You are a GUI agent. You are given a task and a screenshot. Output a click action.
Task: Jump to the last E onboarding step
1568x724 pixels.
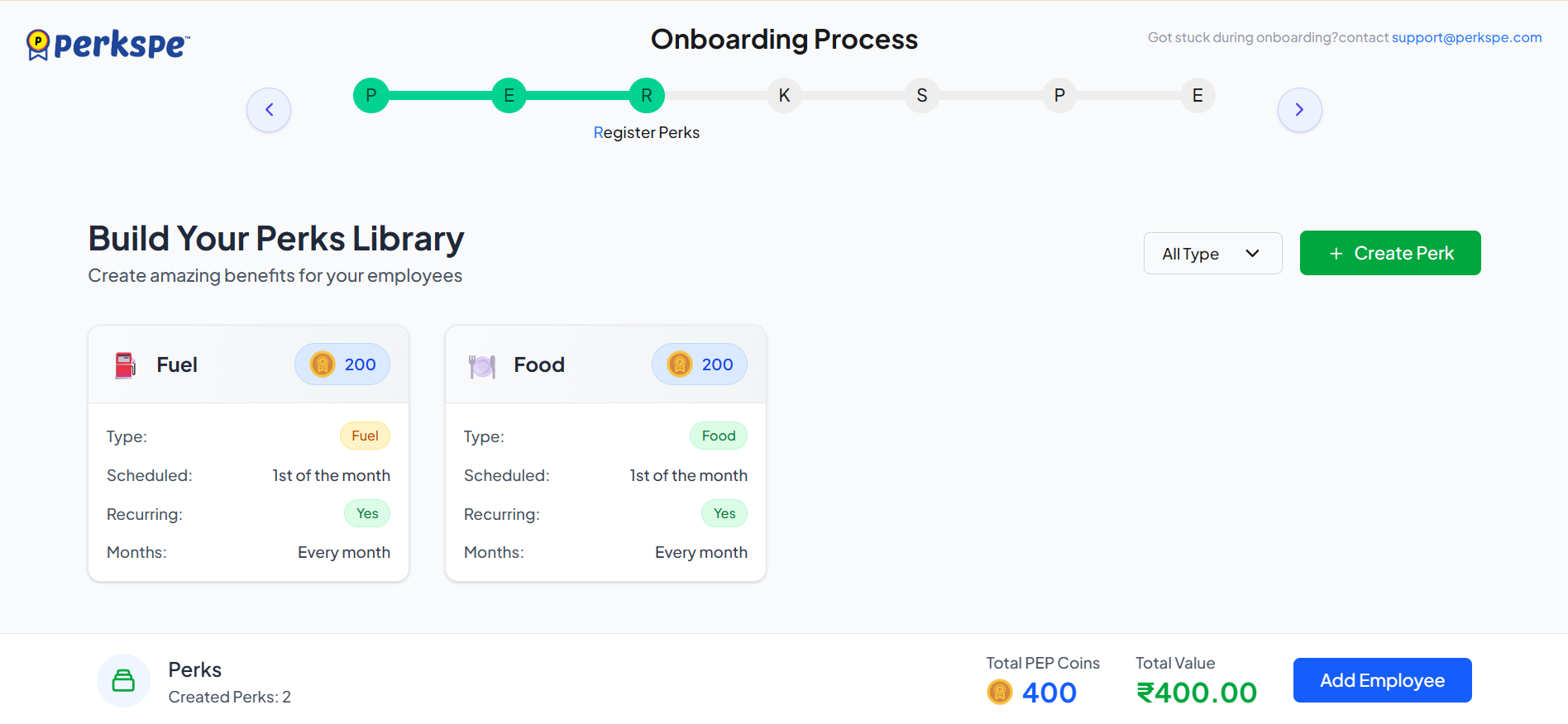click(x=1198, y=96)
